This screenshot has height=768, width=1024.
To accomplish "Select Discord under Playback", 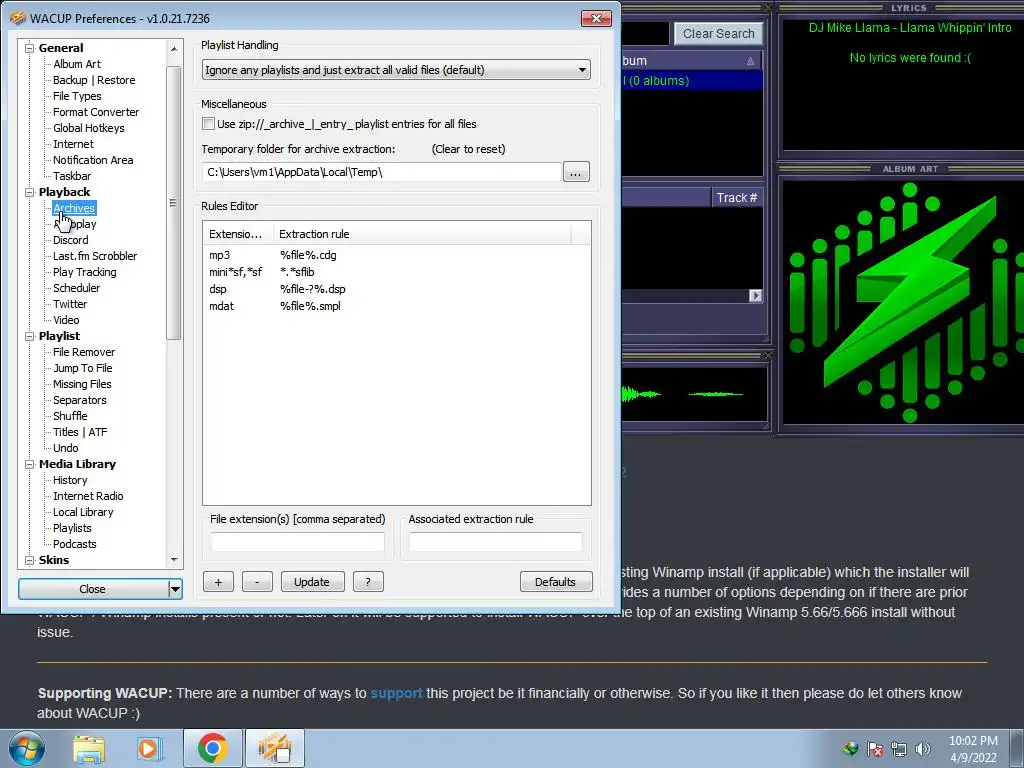I will [x=71, y=240].
